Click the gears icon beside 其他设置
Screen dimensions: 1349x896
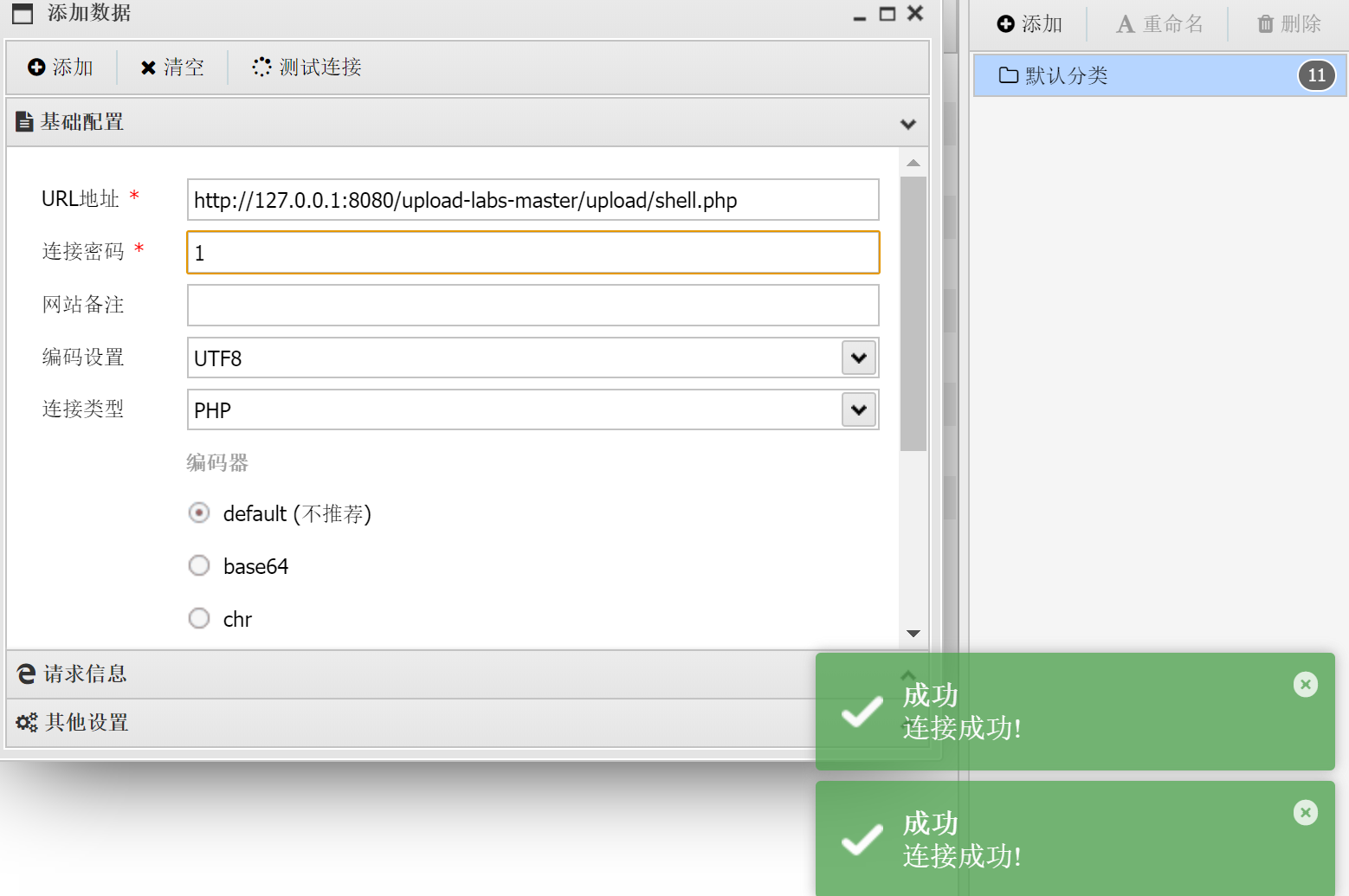tap(27, 722)
